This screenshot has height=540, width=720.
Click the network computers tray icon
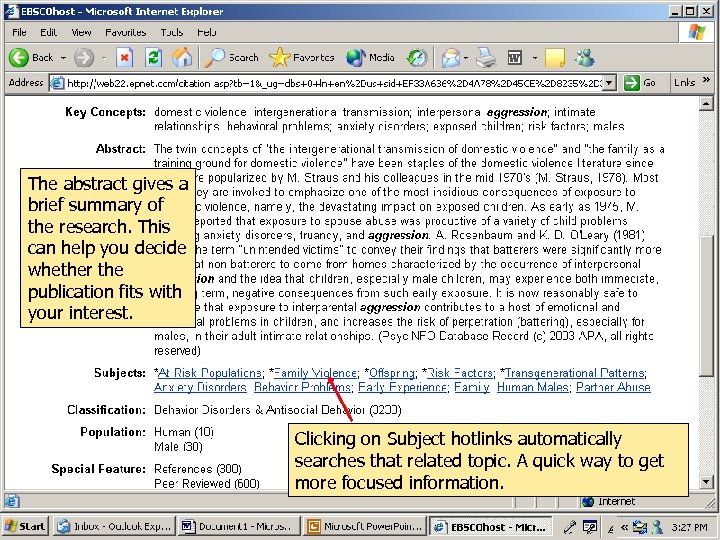tap(640, 527)
